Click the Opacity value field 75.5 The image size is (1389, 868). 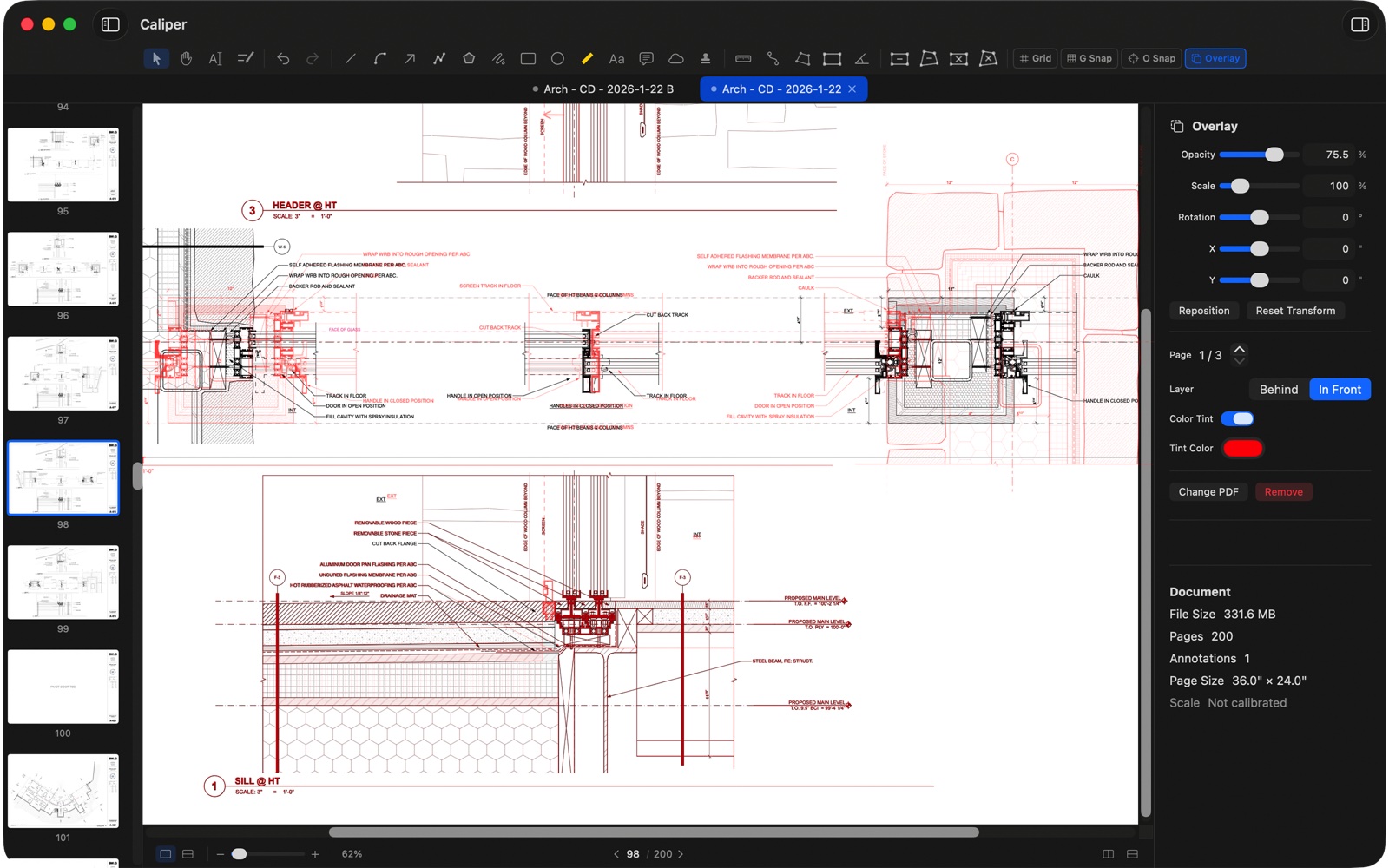coord(1328,155)
